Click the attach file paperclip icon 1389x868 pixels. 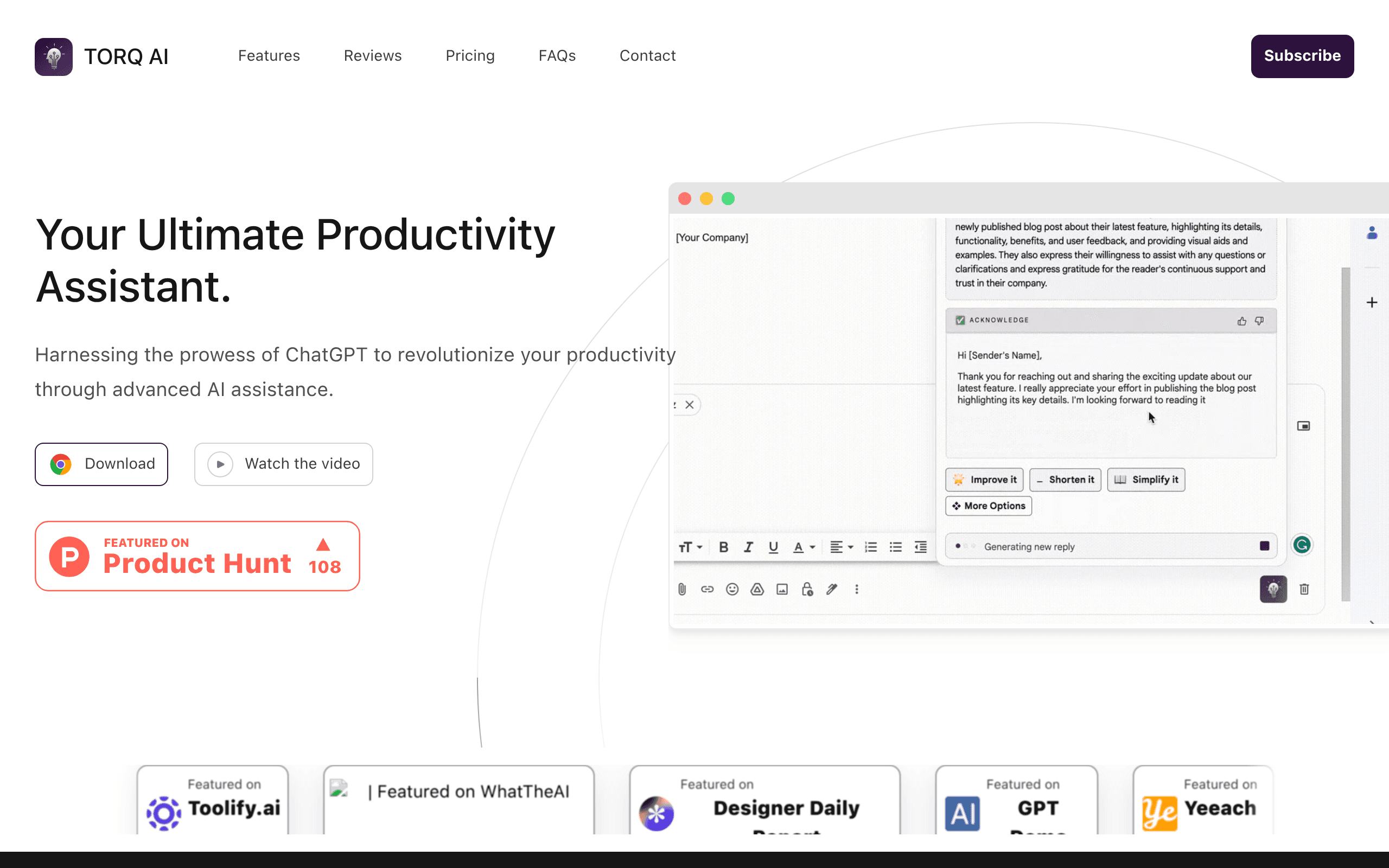click(682, 589)
